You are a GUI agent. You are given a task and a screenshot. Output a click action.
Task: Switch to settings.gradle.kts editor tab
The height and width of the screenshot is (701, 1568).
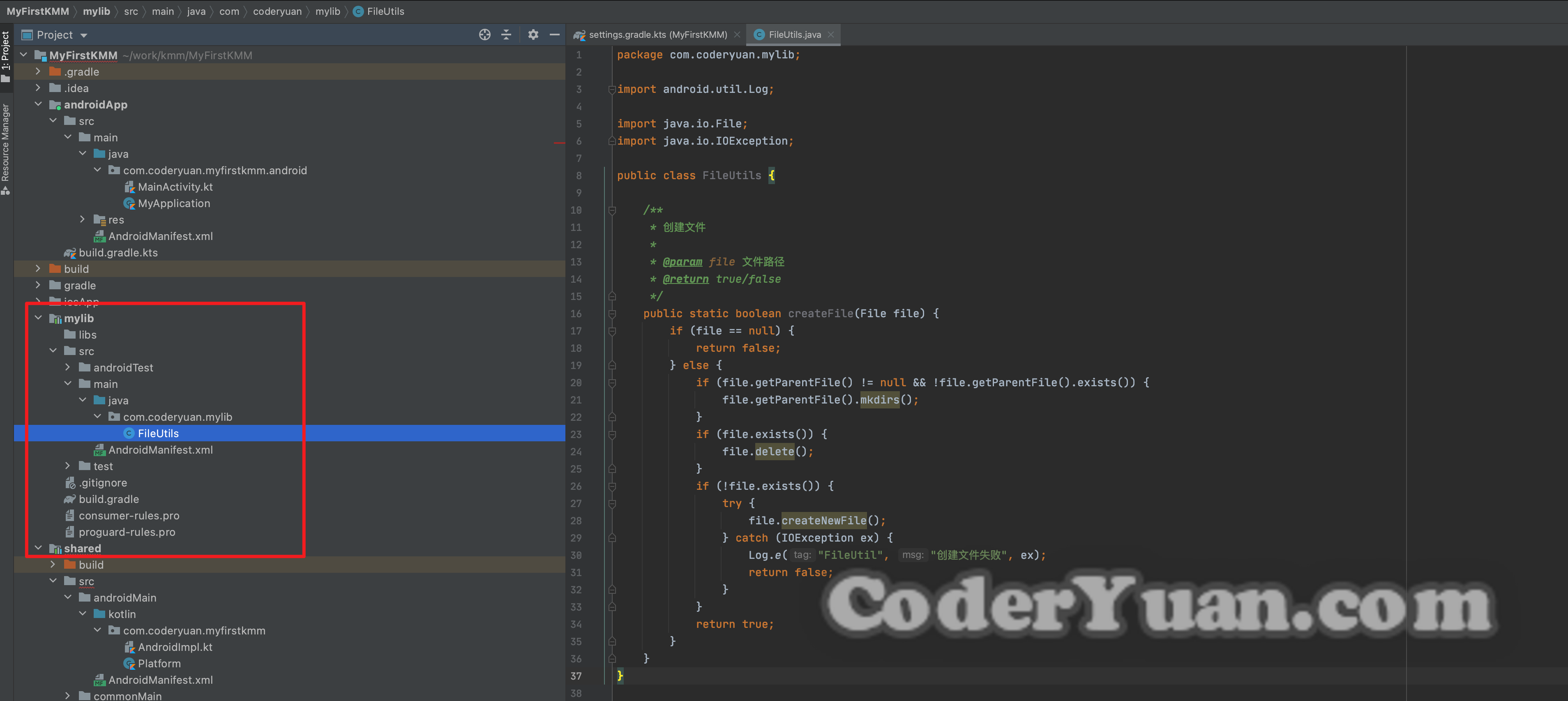point(657,35)
